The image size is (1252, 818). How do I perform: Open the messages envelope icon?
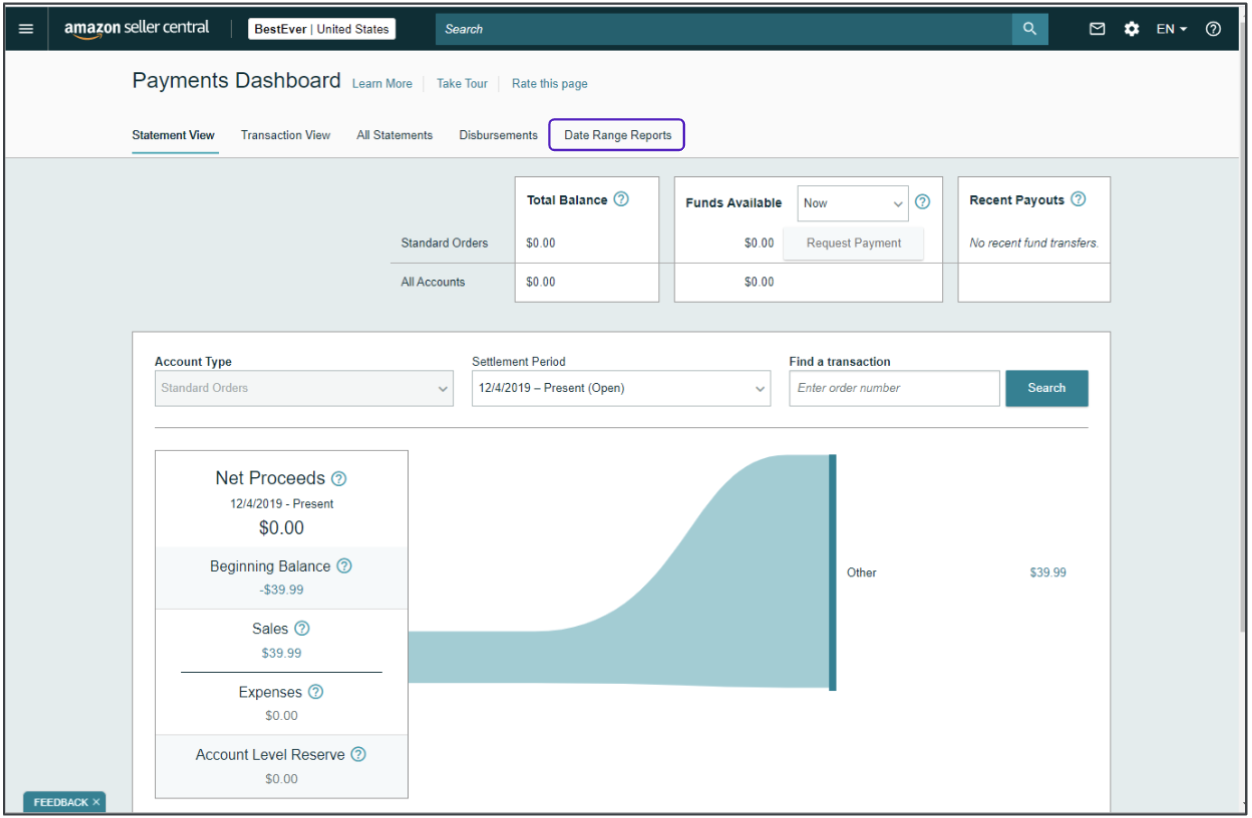tap(1097, 29)
